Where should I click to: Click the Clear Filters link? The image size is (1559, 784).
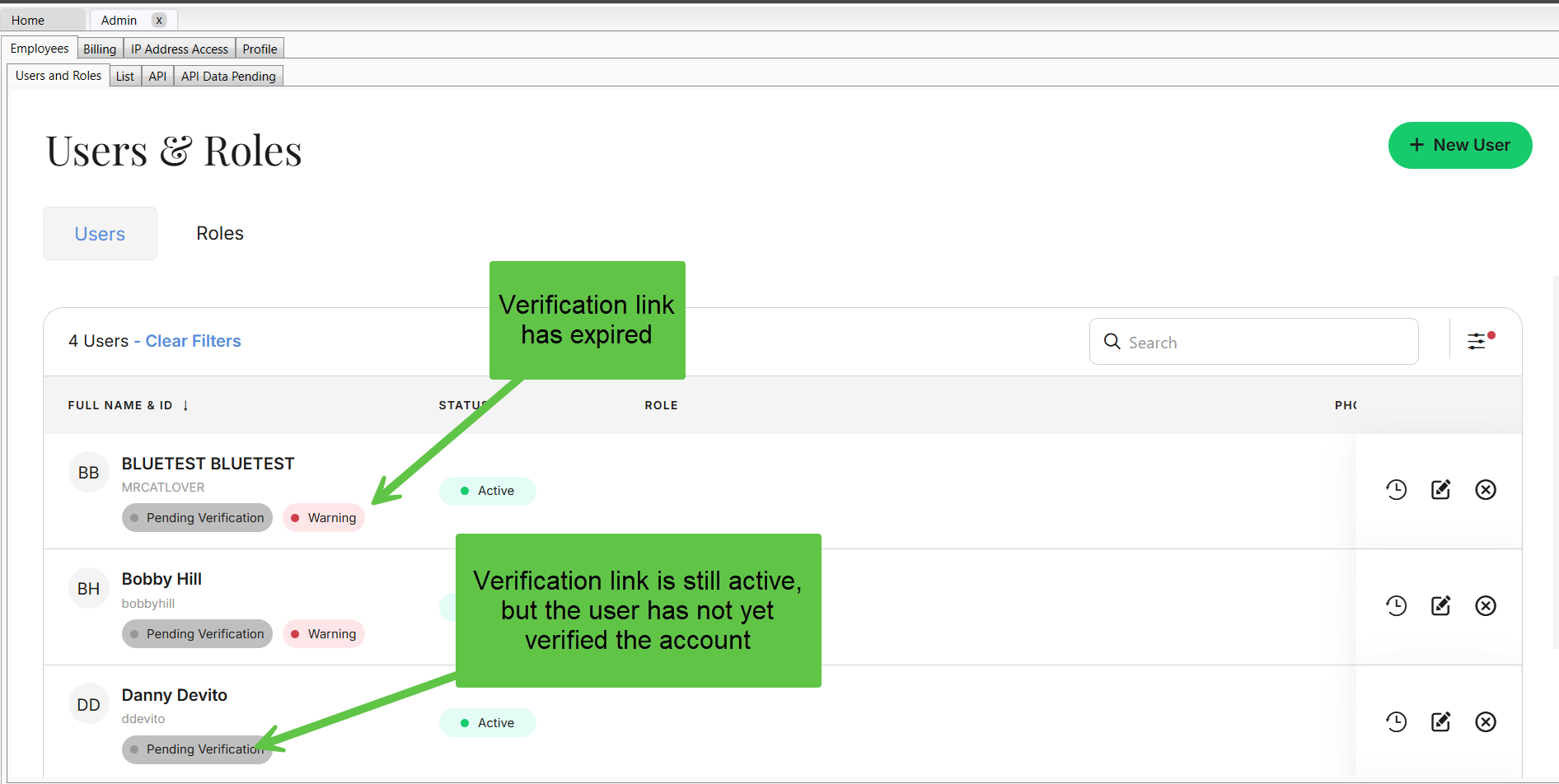(193, 341)
